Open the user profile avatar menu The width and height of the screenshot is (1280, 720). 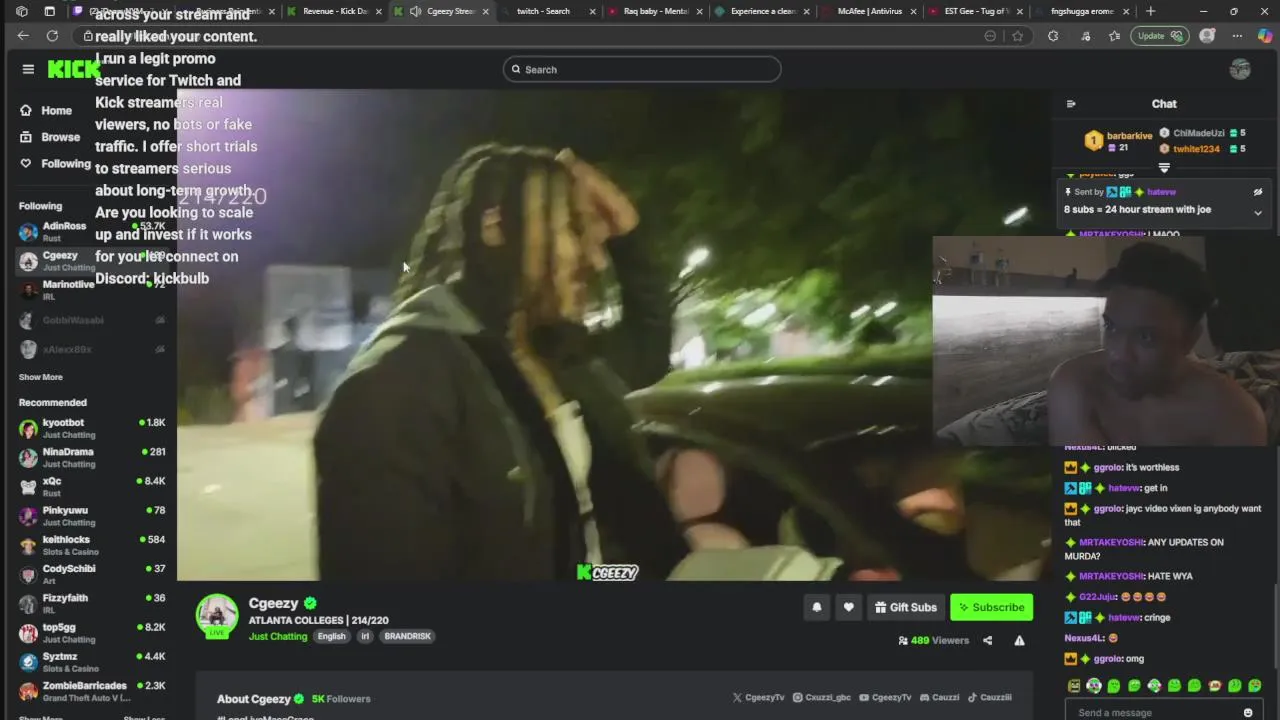(1240, 69)
